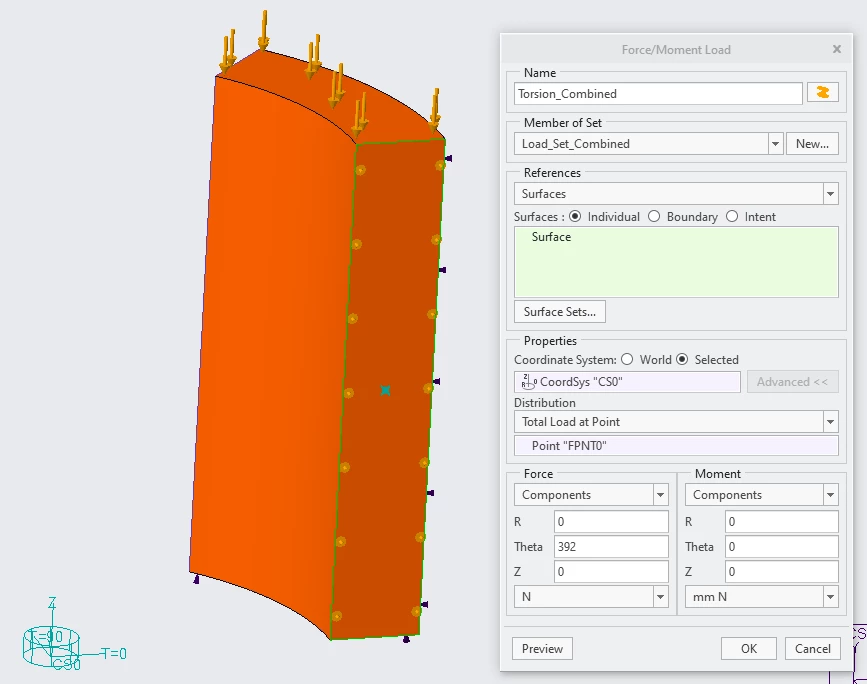Click the Preview button
The width and height of the screenshot is (867, 684).
click(x=542, y=649)
